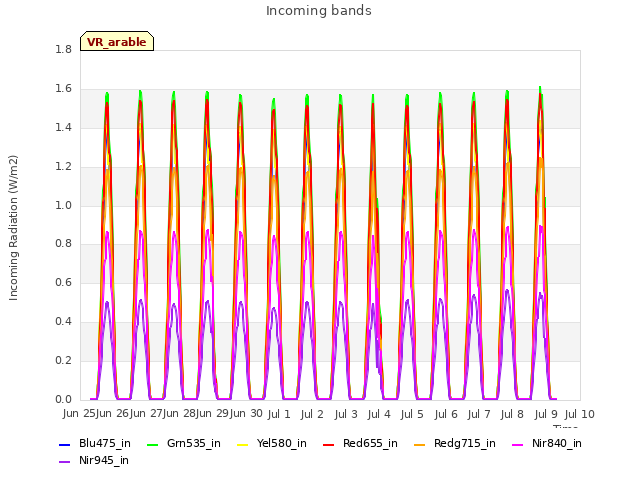Click the Jul 7 x-axis date label
The image size is (640, 480).
[x=479, y=415]
